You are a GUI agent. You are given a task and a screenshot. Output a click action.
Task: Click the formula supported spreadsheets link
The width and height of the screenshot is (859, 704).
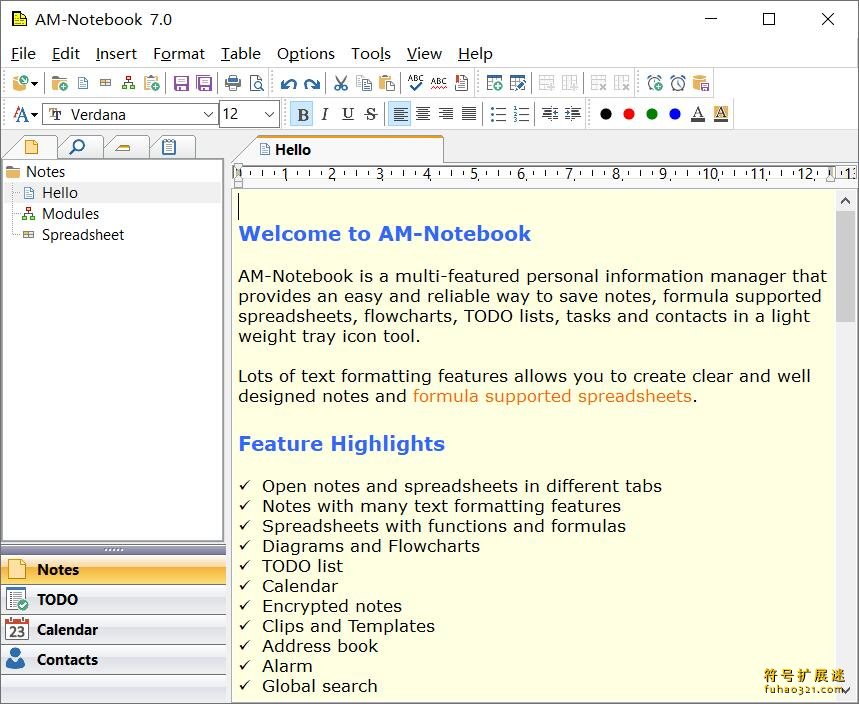pos(552,396)
